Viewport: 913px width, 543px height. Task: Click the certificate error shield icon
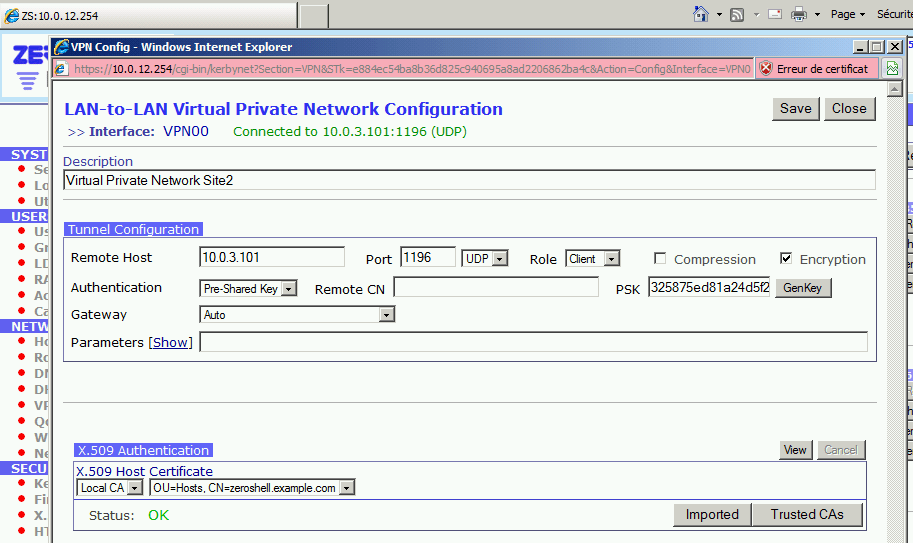click(x=766, y=69)
